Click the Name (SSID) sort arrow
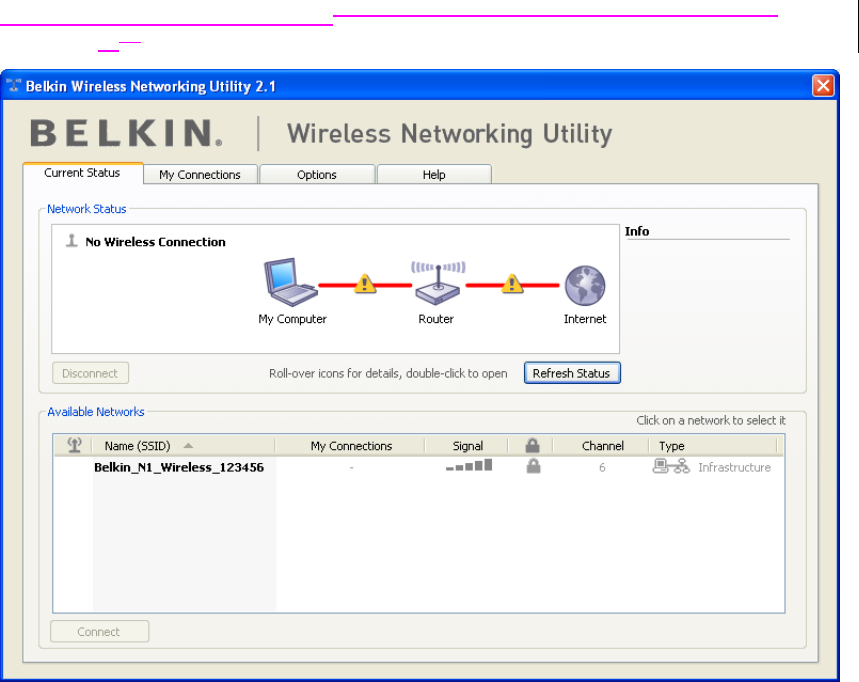The image size is (859, 682). pos(188,446)
